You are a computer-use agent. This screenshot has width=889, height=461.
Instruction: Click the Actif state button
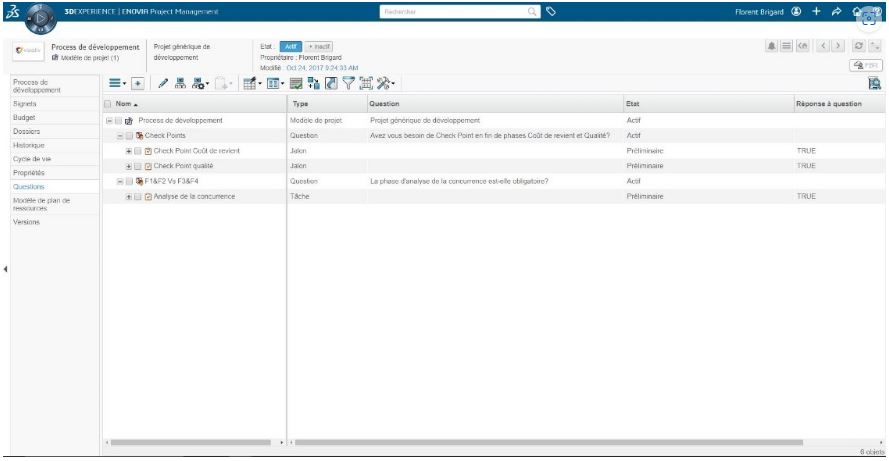click(x=290, y=46)
